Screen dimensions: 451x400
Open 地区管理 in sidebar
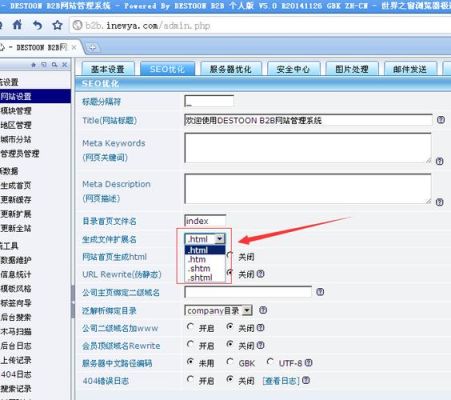(16, 125)
